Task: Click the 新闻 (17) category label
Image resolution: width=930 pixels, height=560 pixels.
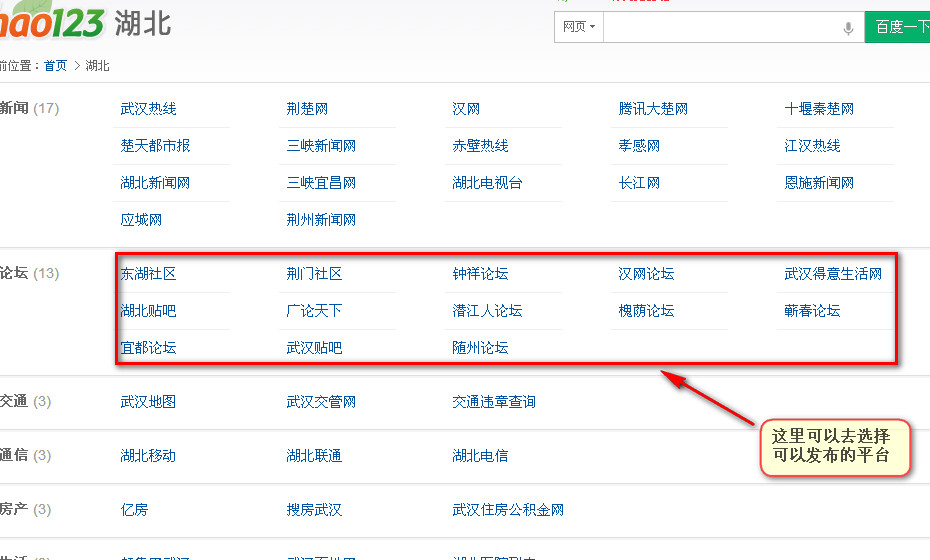Action: [x=29, y=109]
